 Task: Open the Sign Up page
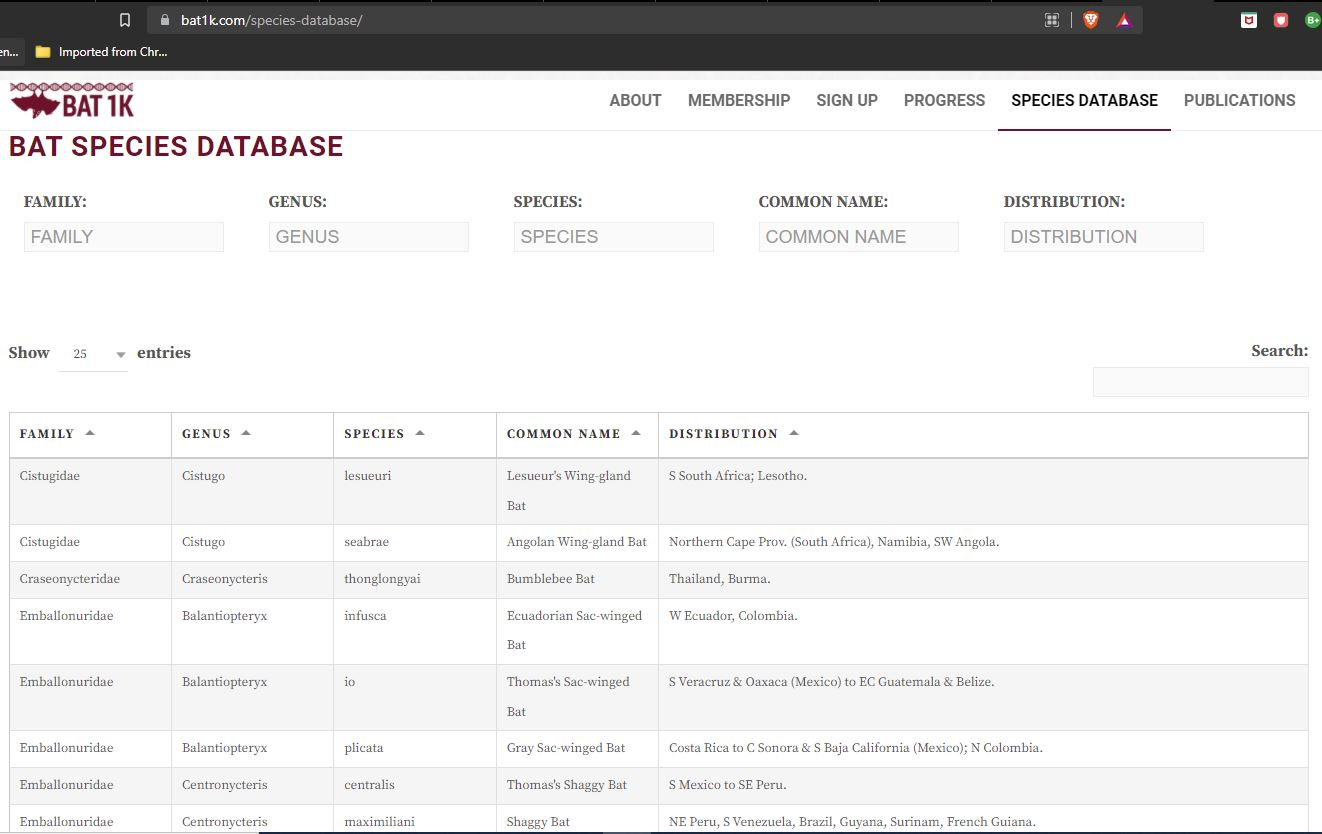point(847,100)
